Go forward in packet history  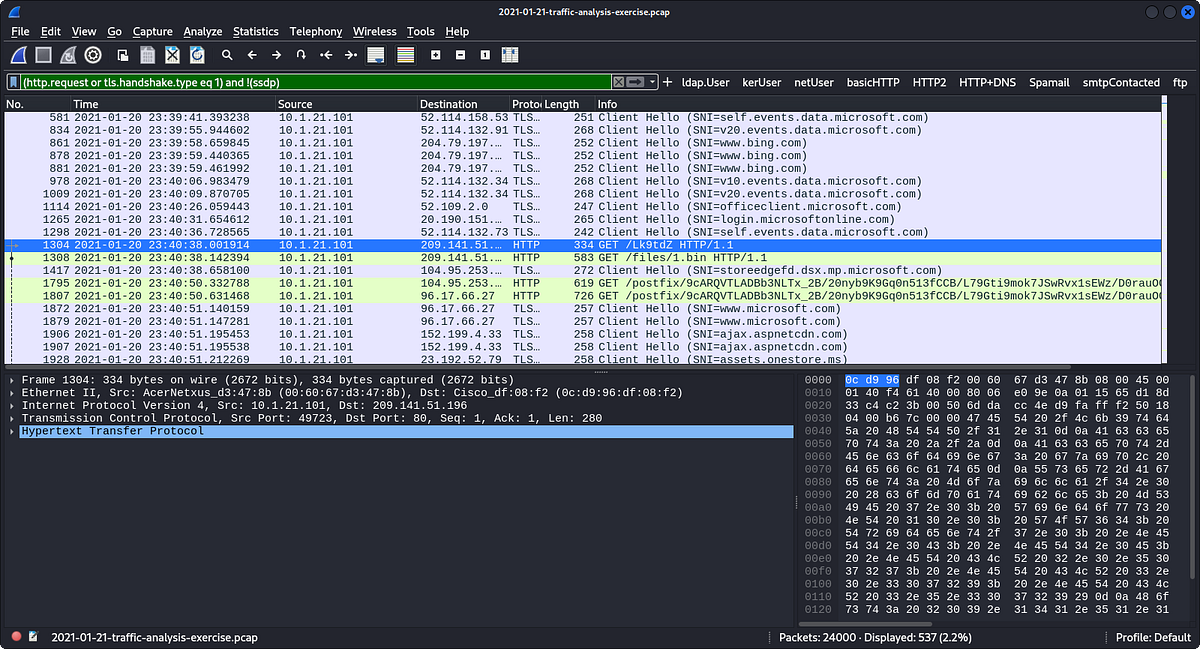tap(276, 55)
